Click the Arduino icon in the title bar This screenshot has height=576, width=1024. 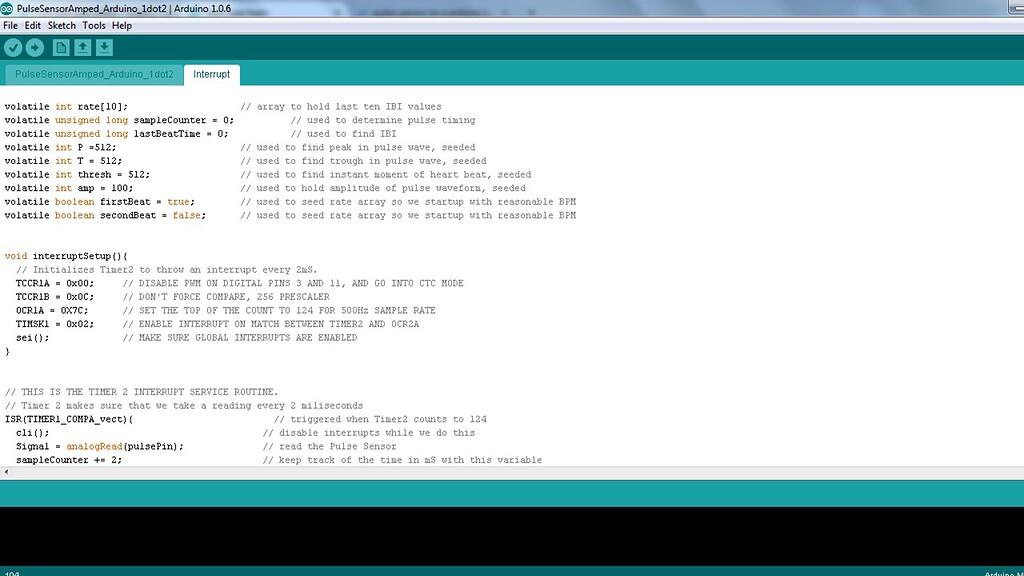[x=8, y=8]
